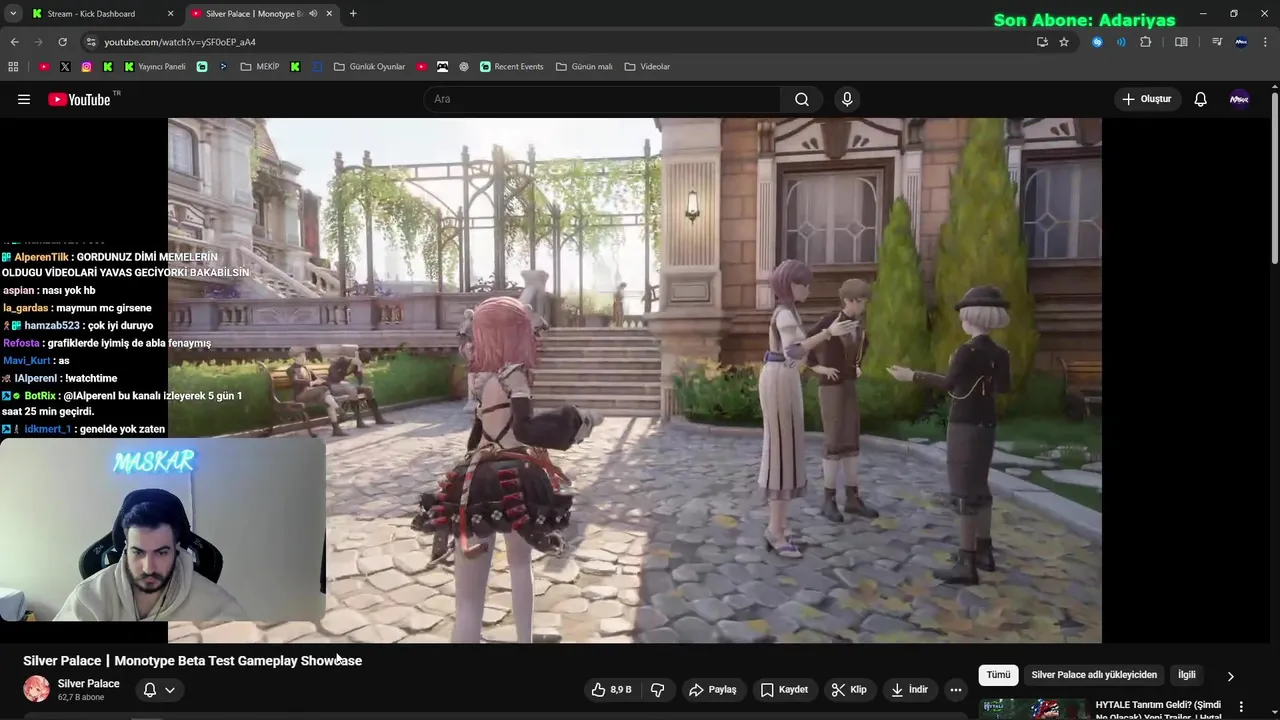1280x720 pixels.
Task: View site information icon in address bar
Action: [x=91, y=42]
